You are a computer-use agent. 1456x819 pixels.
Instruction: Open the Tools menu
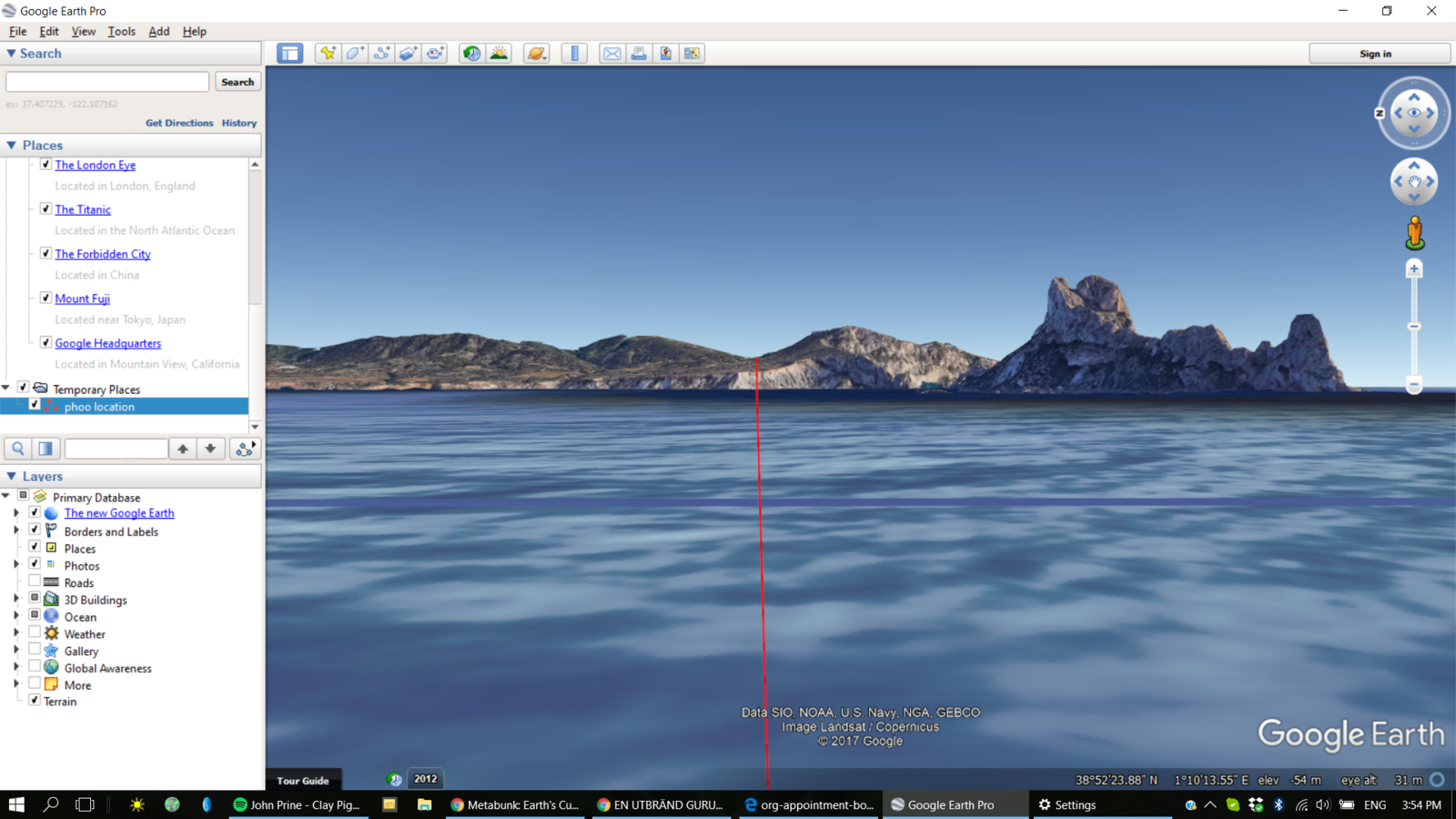[x=121, y=31]
